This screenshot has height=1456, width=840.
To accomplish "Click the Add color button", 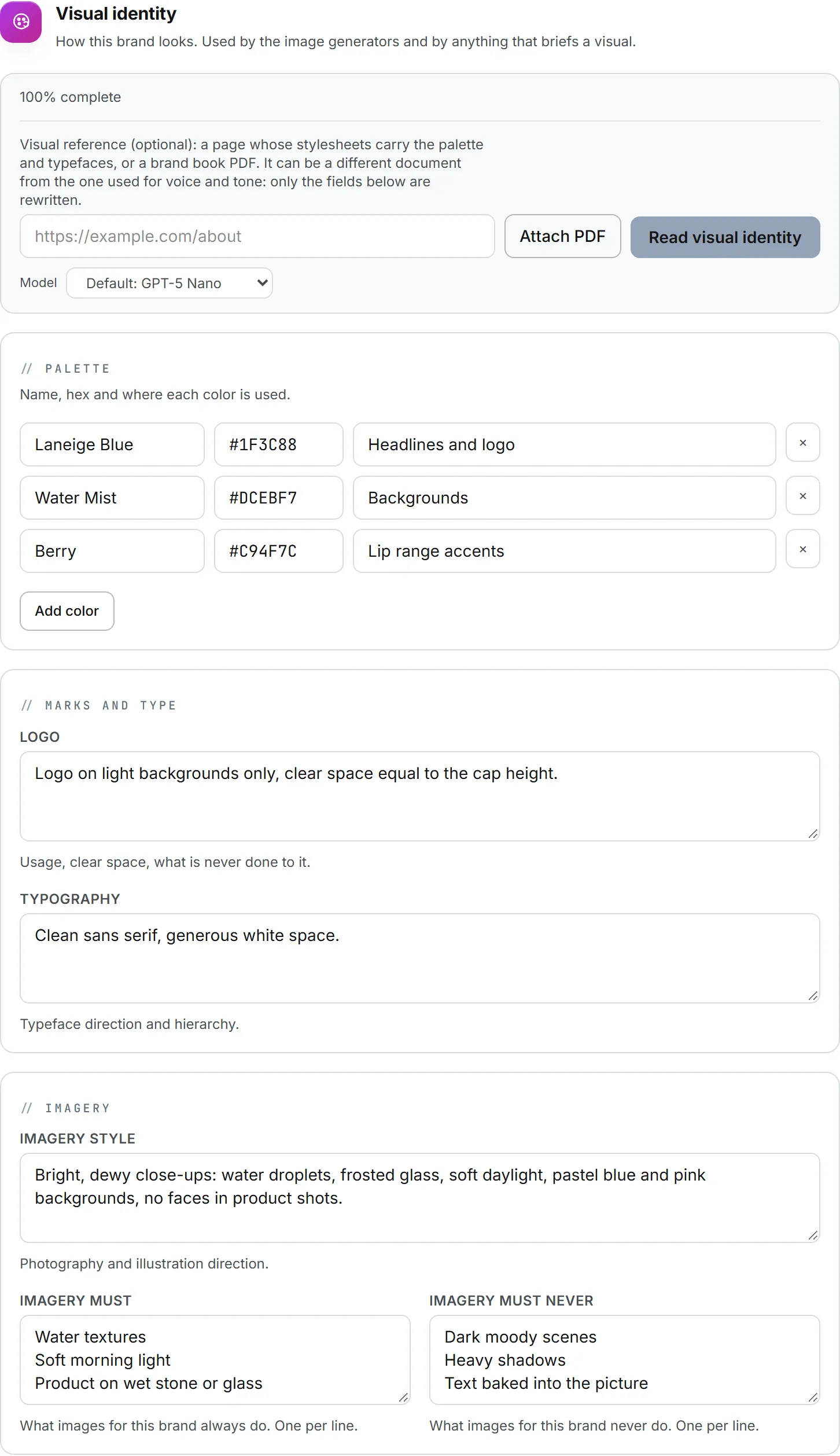I will 67,611.
